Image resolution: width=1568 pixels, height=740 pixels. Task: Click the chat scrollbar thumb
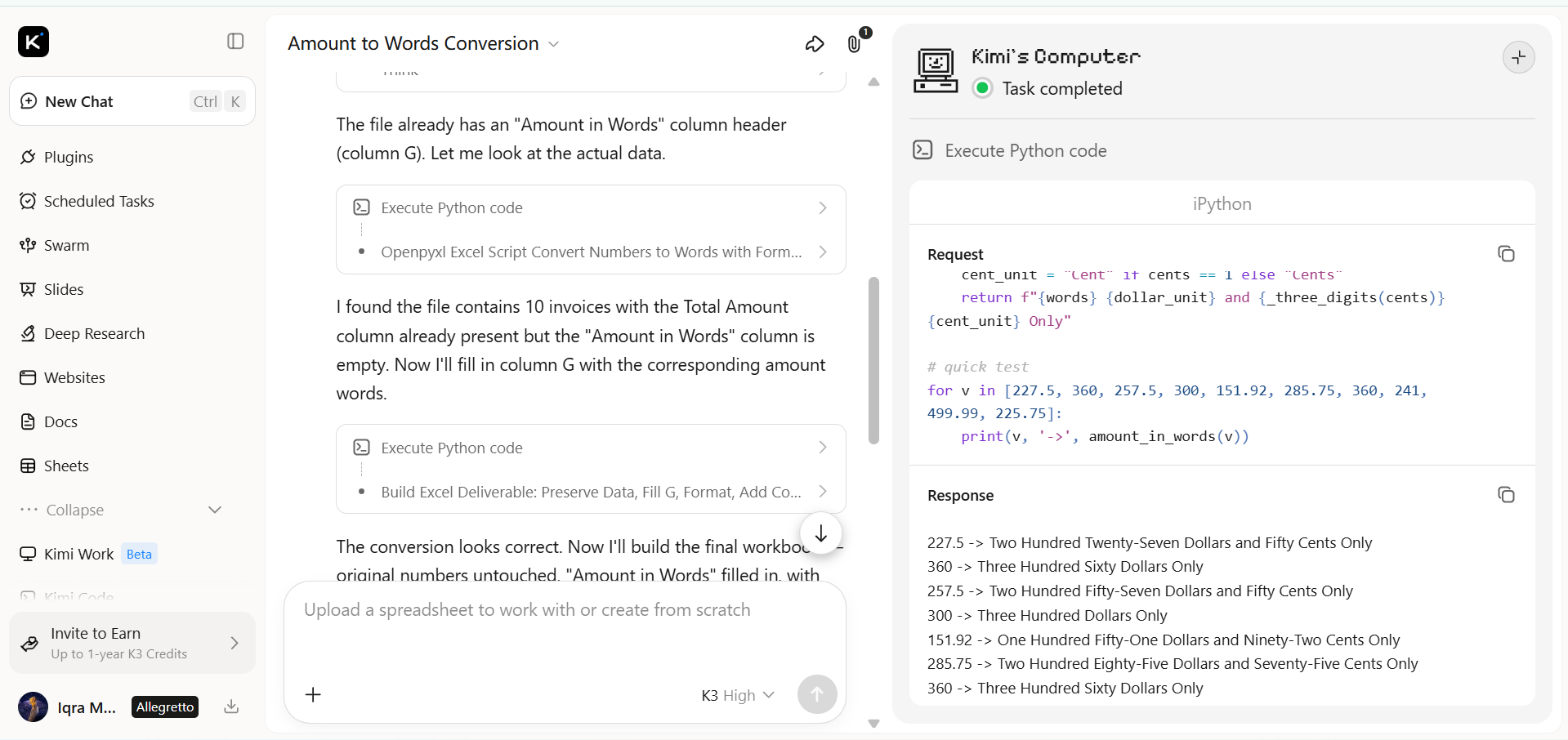(873, 360)
